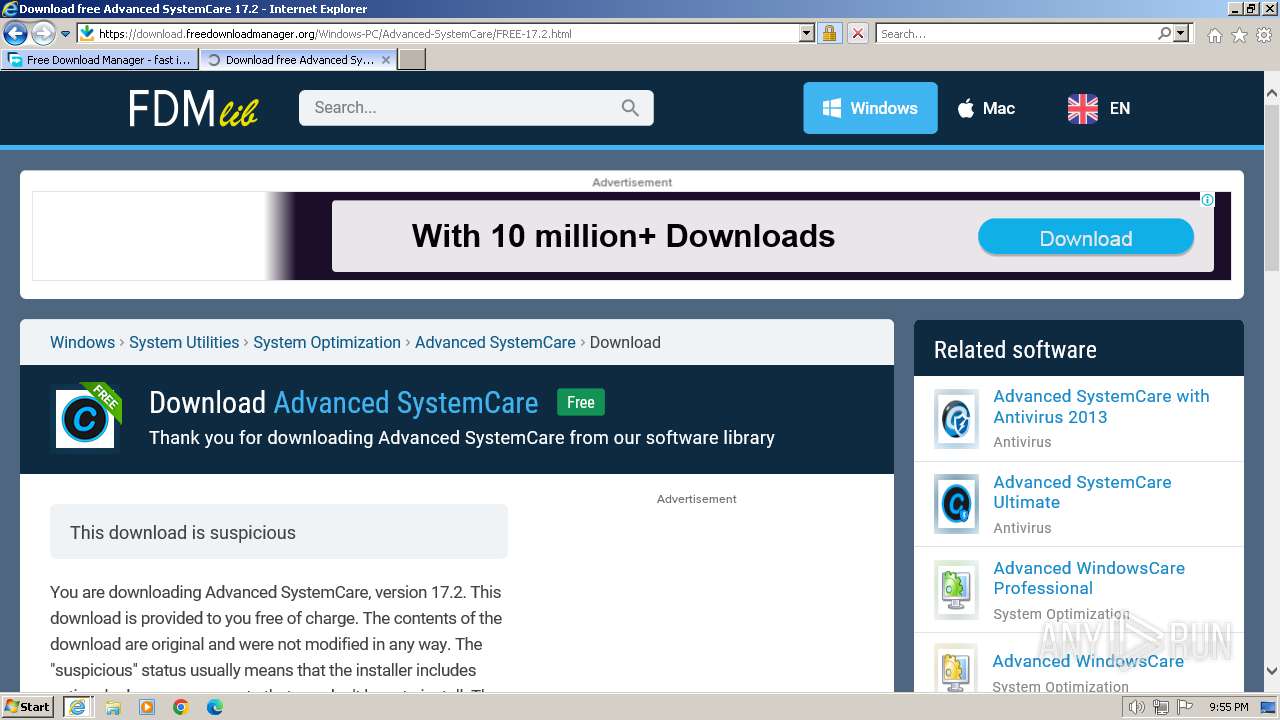Open the search provider dropdown
This screenshot has height=720, width=1280.
(x=1181, y=33)
